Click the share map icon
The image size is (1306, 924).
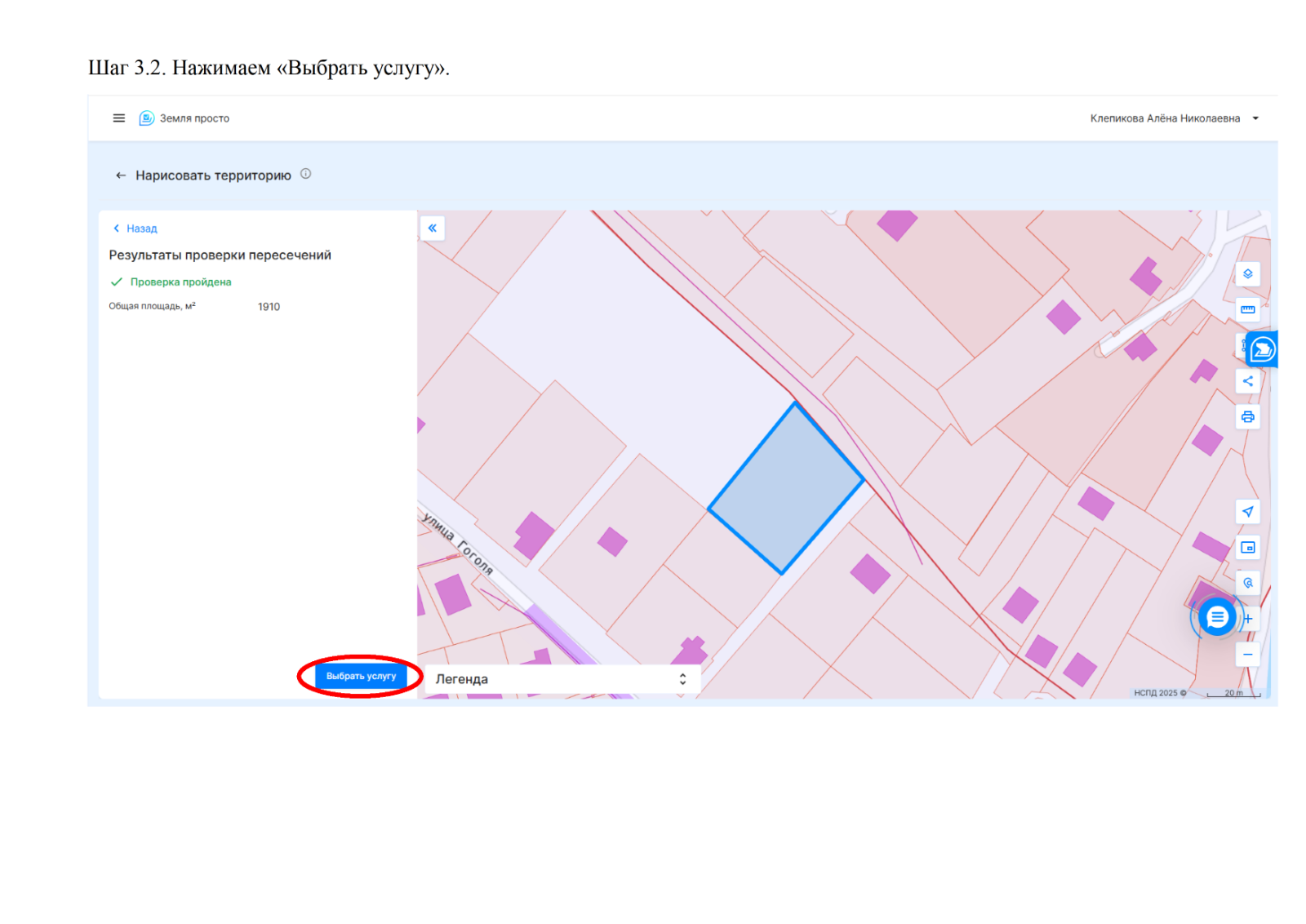[1247, 381]
